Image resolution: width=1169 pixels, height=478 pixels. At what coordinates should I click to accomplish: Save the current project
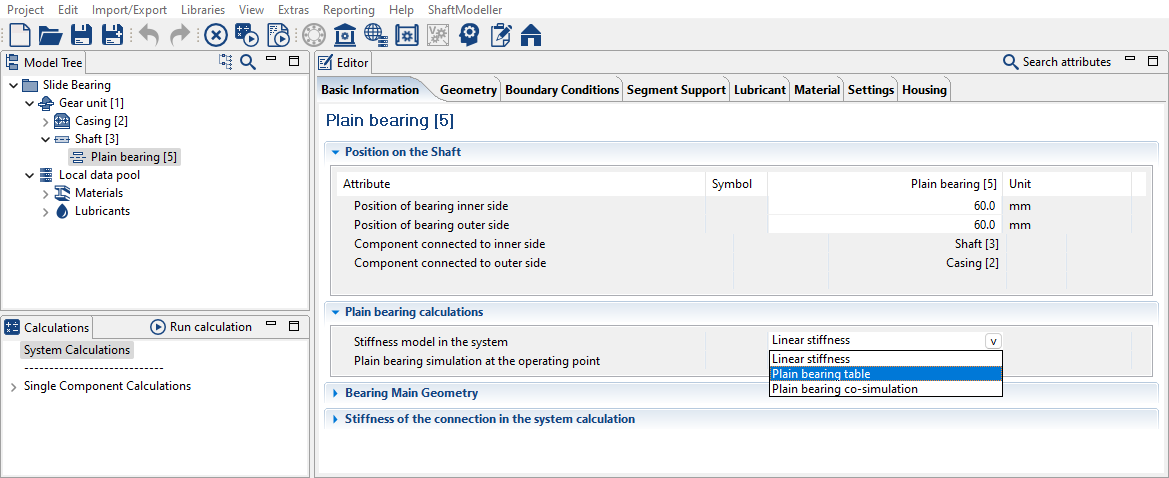pyautogui.click(x=81, y=35)
